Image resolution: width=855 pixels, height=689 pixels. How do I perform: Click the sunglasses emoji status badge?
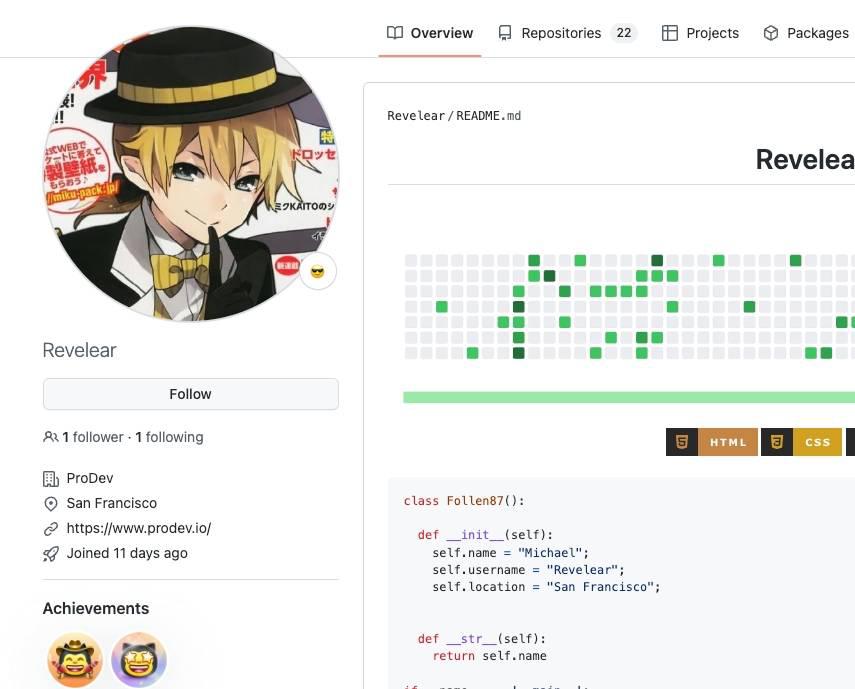pos(317,271)
